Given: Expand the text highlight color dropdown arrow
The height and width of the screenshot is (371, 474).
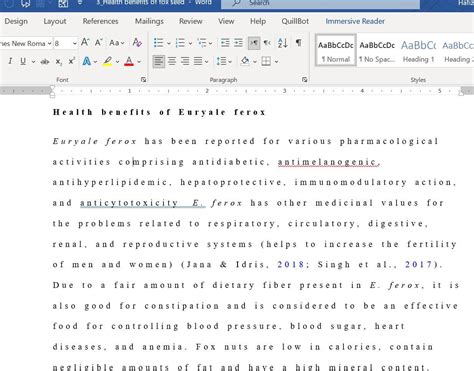Looking at the screenshot, I should 117,62.
